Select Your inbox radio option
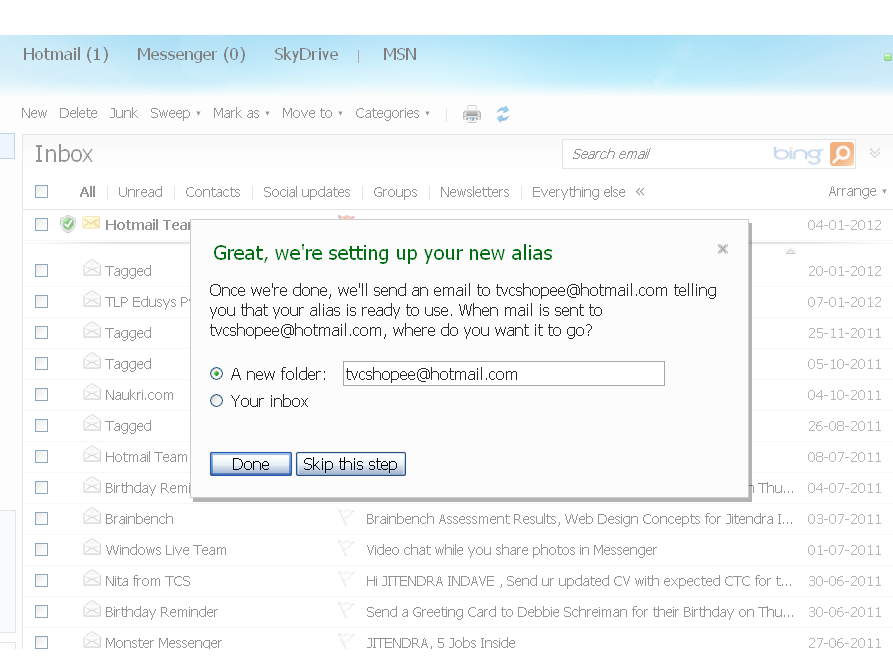The width and height of the screenshot is (893, 671). 216,401
